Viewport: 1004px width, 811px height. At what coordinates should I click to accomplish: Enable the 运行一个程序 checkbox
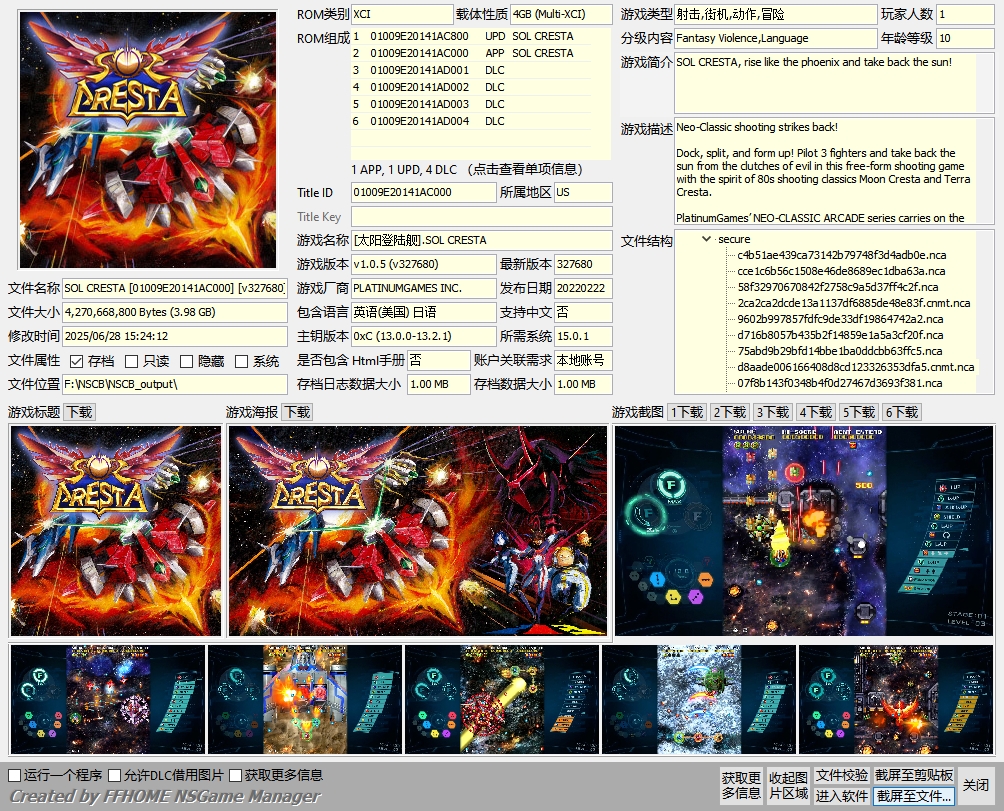[15, 775]
